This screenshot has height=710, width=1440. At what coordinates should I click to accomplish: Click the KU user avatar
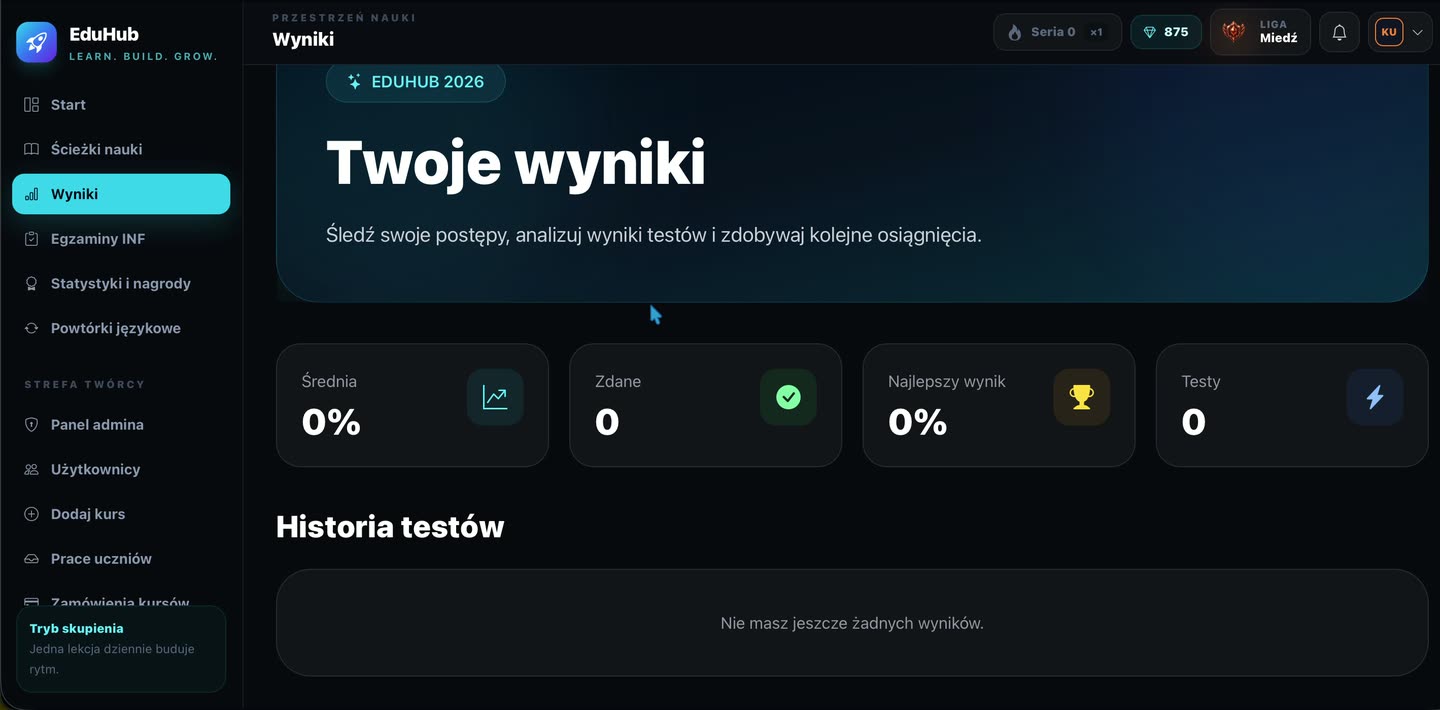1389,32
